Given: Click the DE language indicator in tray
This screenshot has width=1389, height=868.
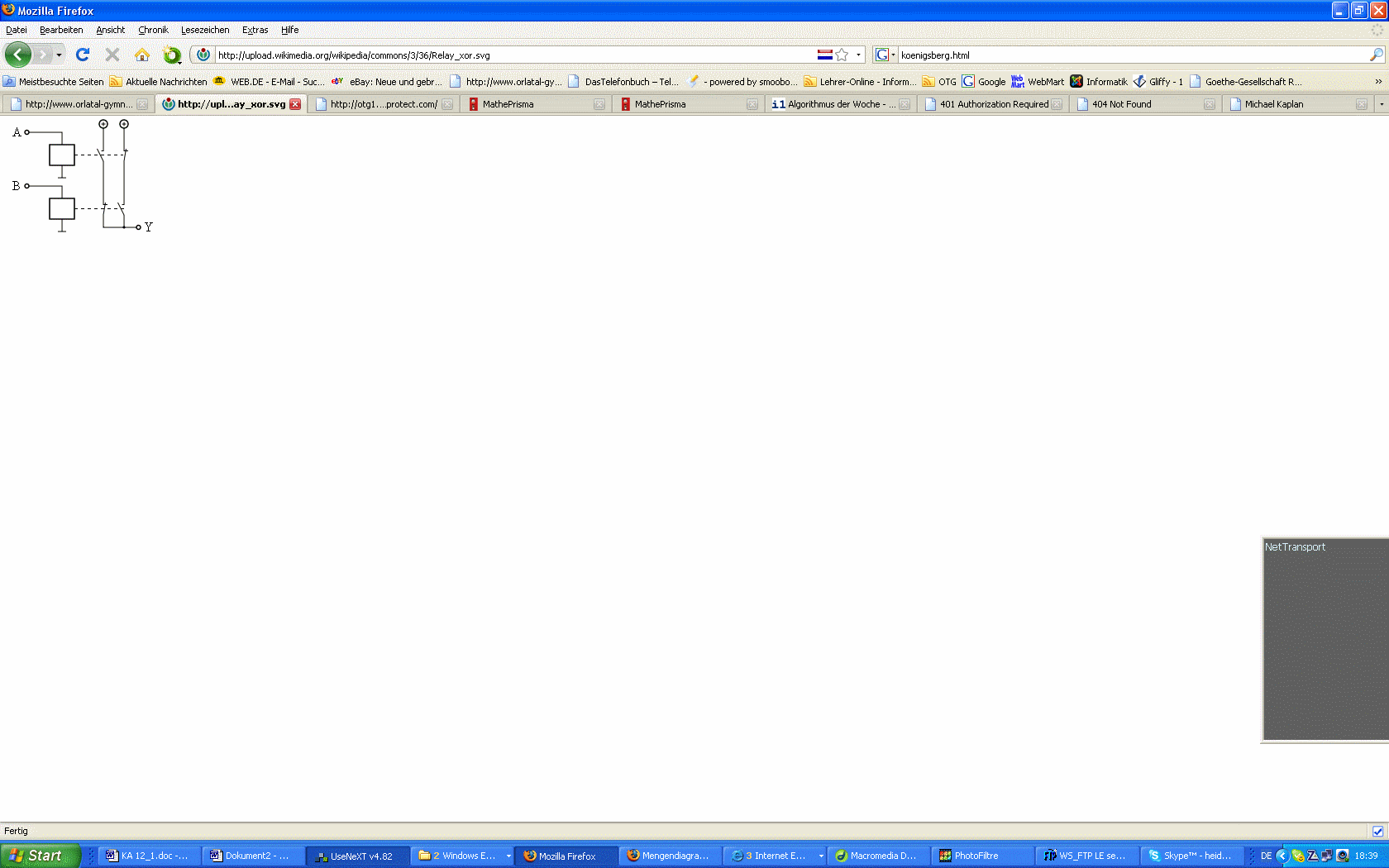Looking at the screenshot, I should point(1266,856).
